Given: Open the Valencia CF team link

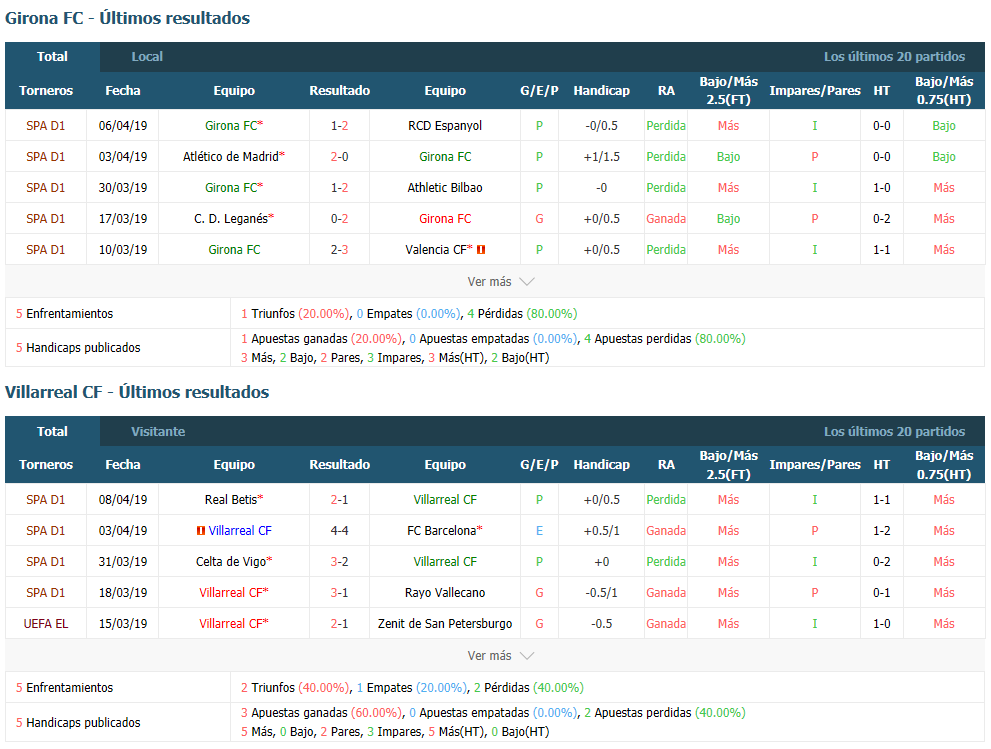Looking at the screenshot, I should 436,250.
